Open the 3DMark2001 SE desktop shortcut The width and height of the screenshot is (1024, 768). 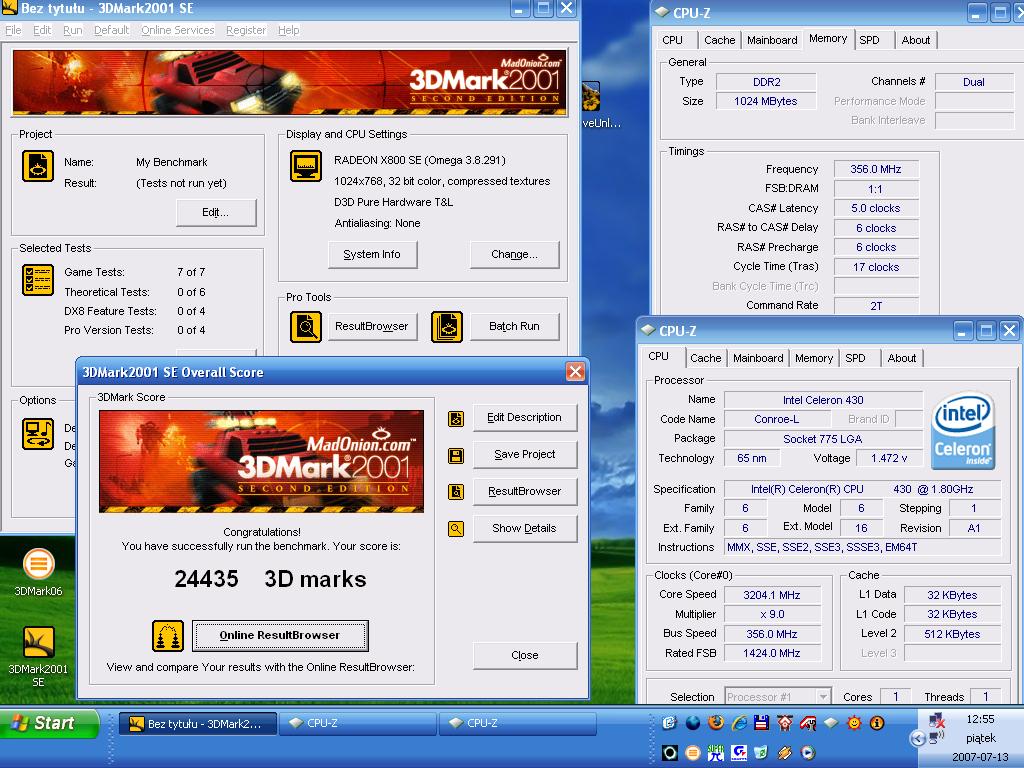pyautogui.click(x=39, y=656)
